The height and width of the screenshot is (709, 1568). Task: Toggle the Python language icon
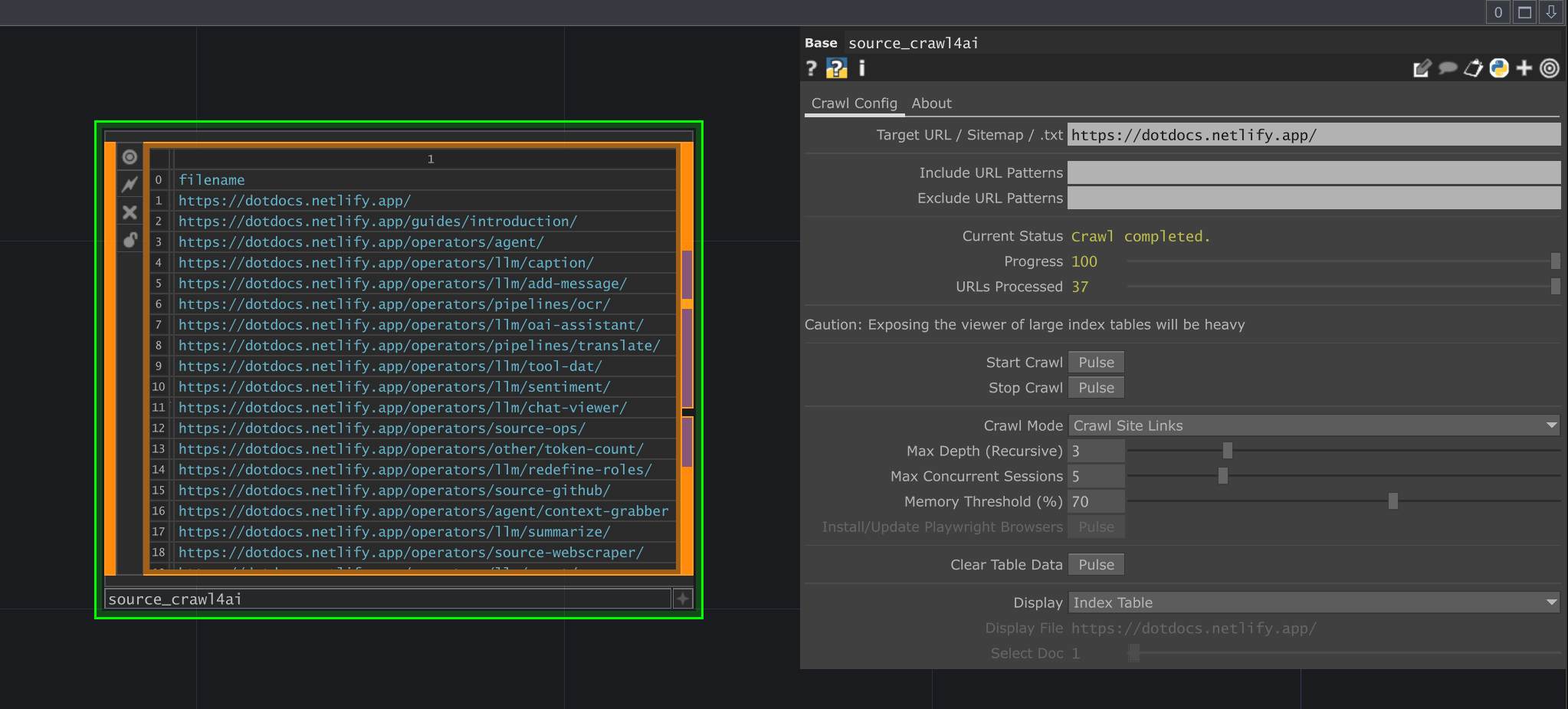[x=1498, y=68]
